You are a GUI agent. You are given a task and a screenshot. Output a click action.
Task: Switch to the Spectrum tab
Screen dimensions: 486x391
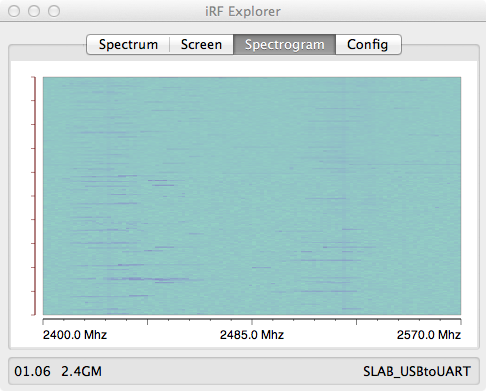click(x=128, y=44)
